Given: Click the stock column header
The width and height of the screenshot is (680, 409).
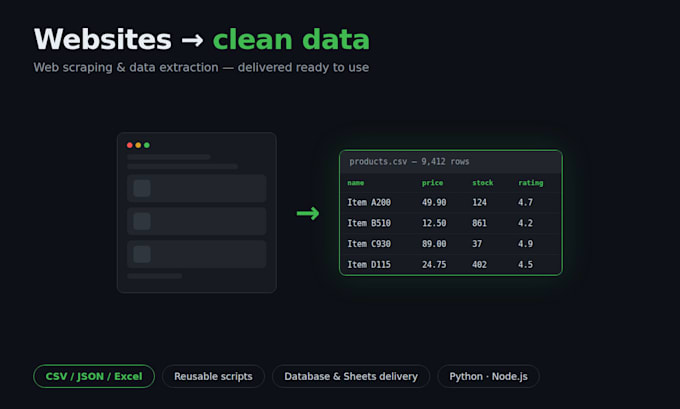Looking at the screenshot, I should pos(483,183).
